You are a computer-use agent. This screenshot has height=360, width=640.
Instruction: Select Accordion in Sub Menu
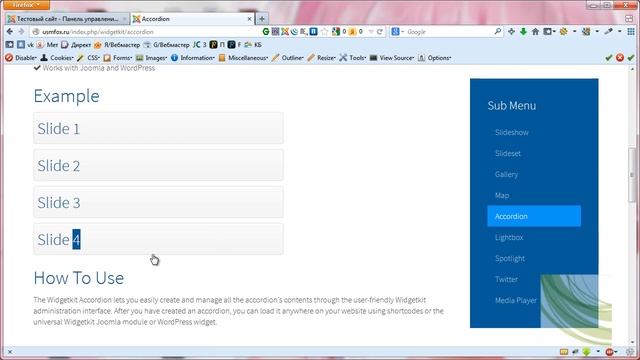pos(534,216)
